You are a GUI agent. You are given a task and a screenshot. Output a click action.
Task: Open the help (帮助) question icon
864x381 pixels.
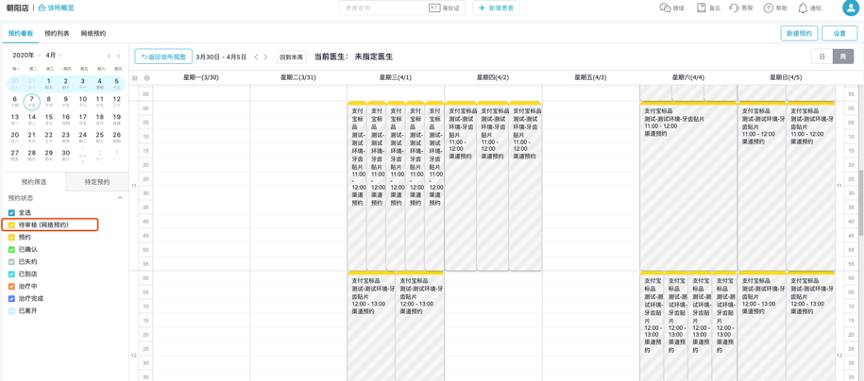(768, 8)
